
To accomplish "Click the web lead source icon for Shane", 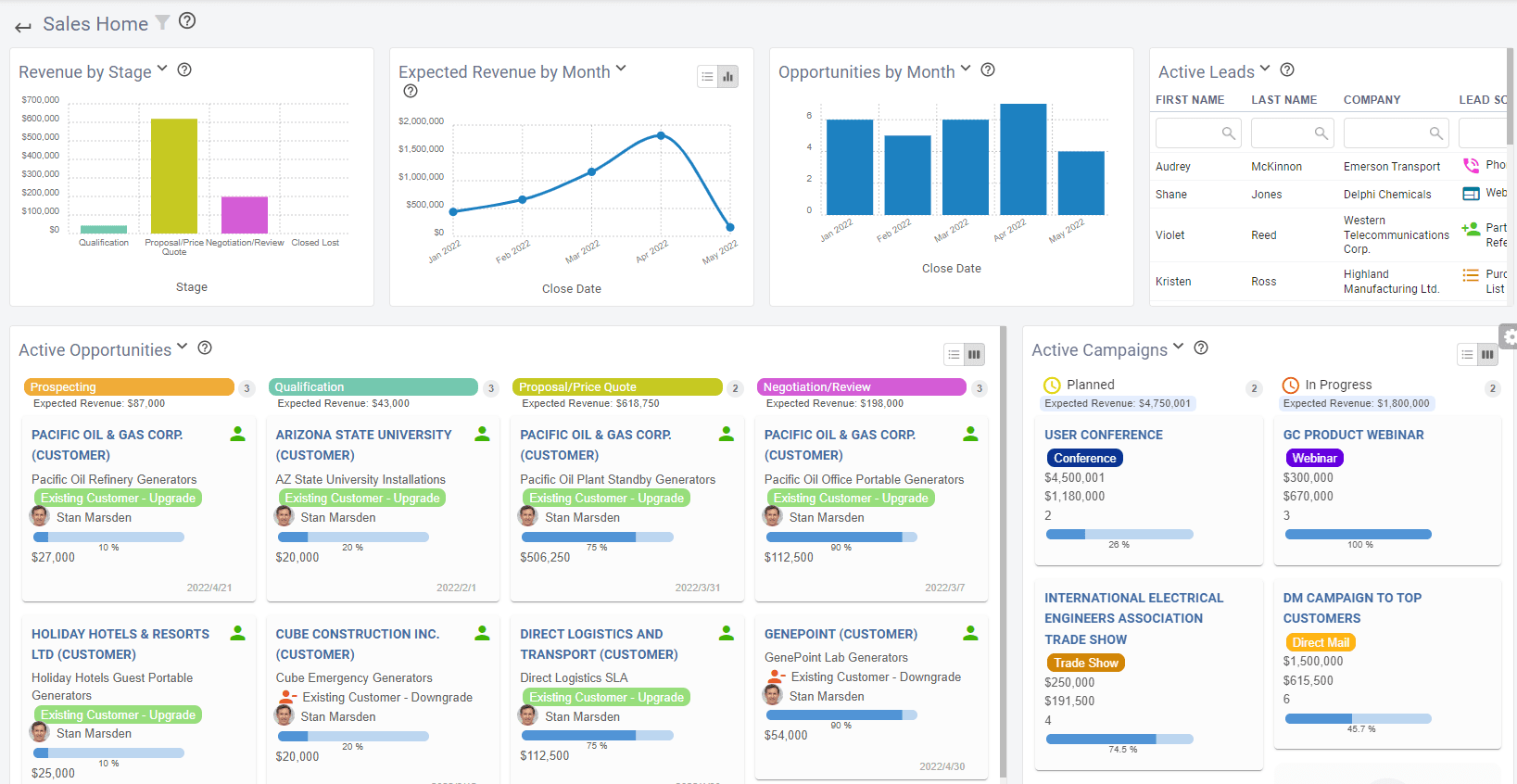I will pos(1471,194).
